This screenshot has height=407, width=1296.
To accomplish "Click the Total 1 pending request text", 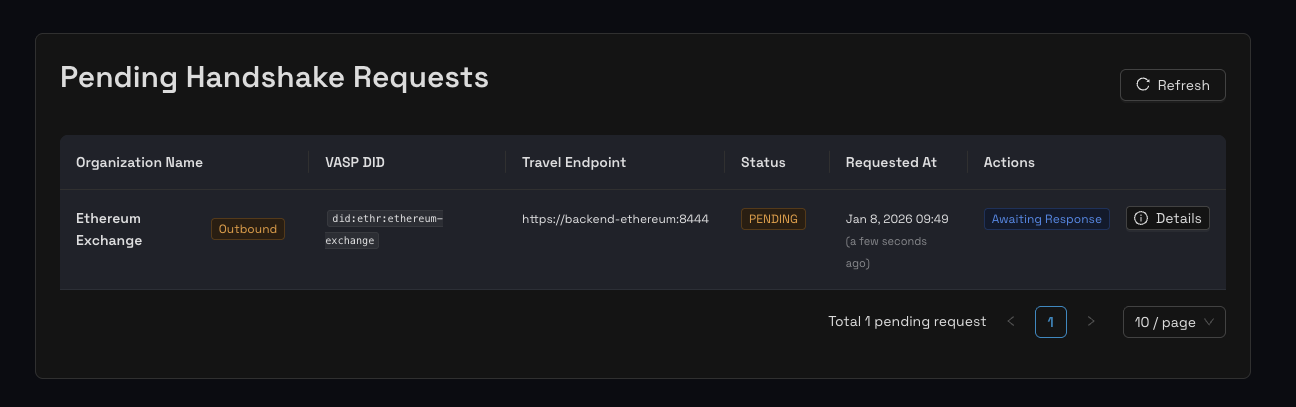I will (907, 322).
